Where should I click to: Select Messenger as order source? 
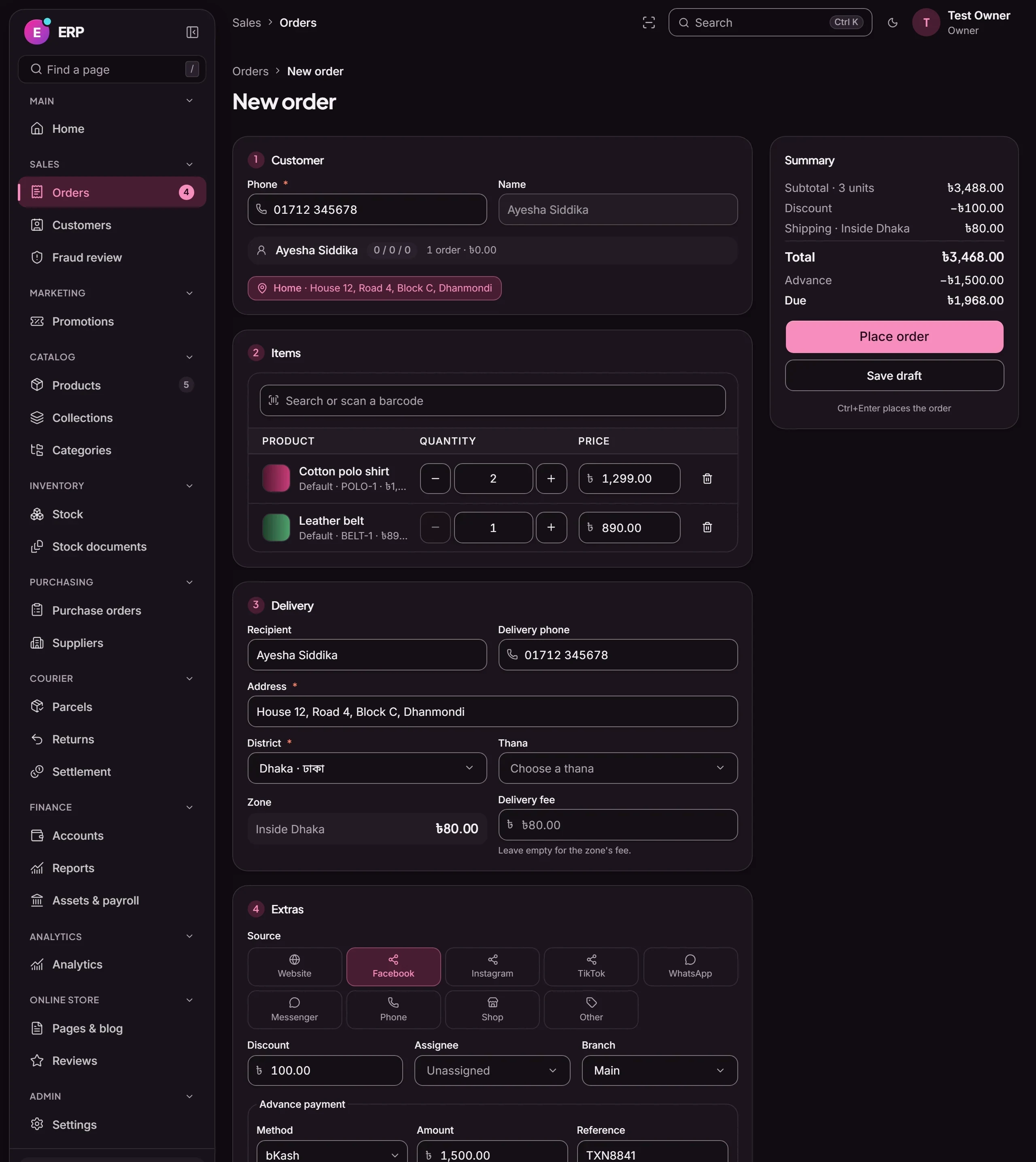[x=294, y=1010]
